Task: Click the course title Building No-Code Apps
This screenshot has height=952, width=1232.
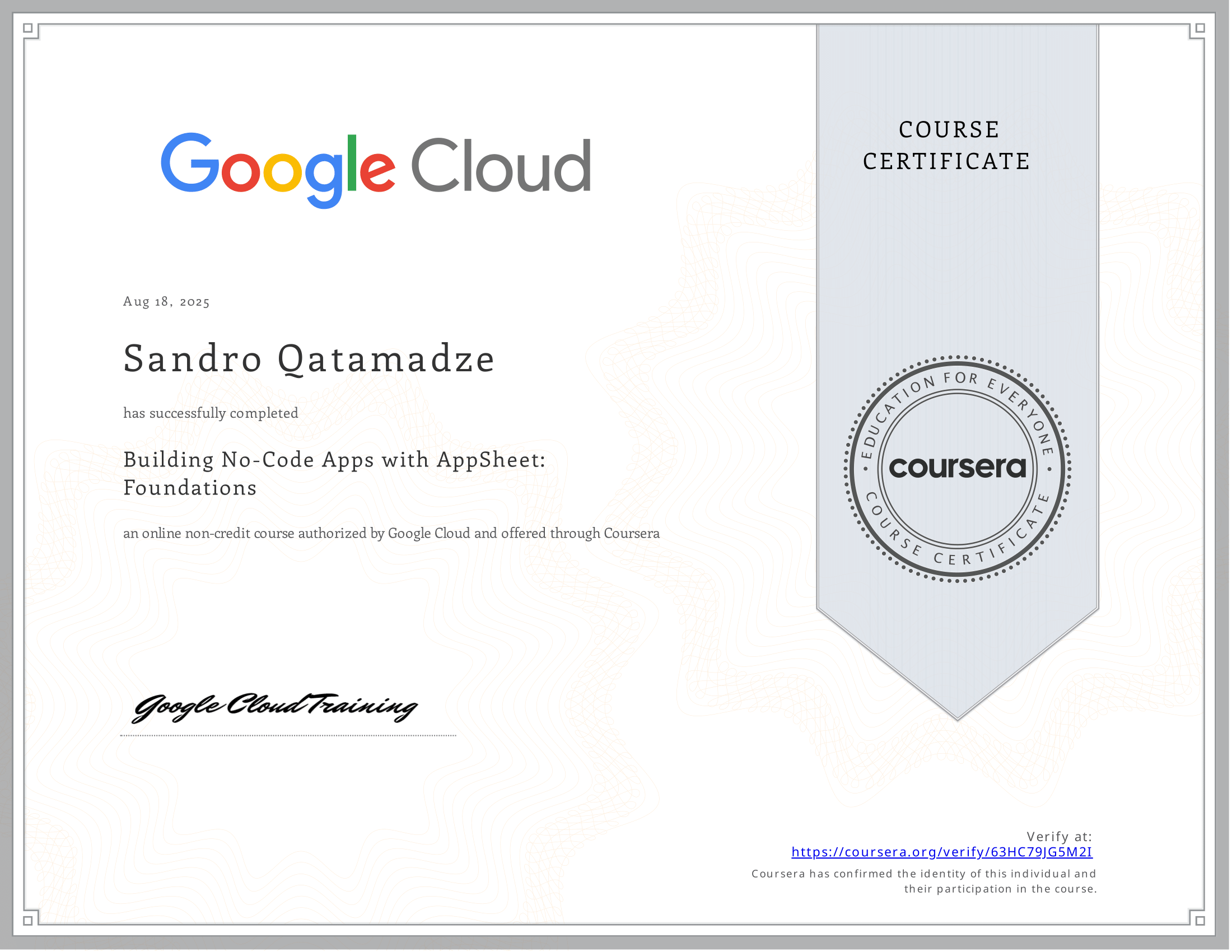Action: coord(333,460)
